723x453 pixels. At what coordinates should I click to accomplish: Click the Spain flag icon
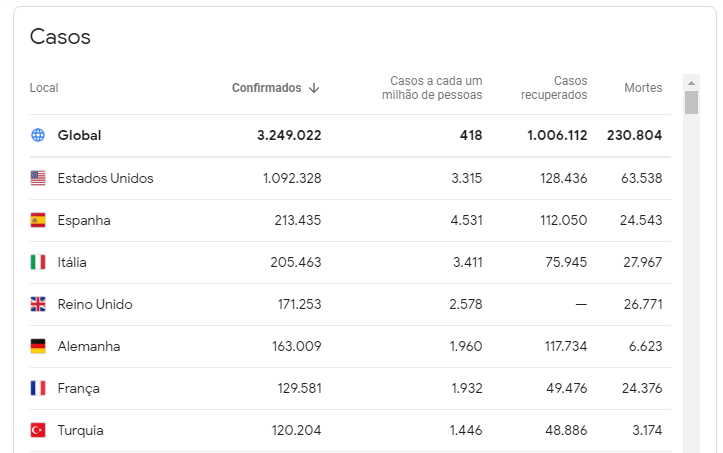pos(38,220)
